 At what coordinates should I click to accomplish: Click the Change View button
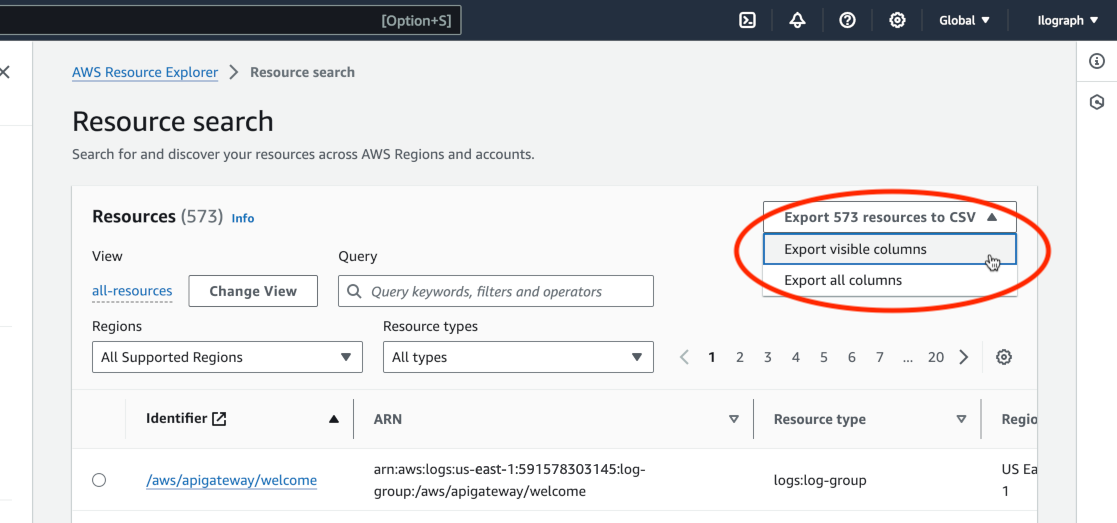click(x=253, y=291)
